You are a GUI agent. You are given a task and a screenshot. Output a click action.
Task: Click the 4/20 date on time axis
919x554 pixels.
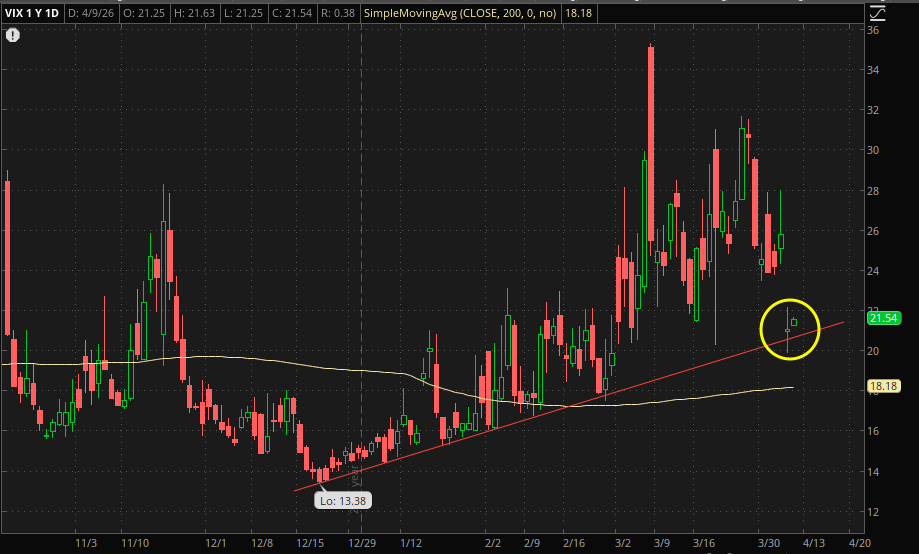[860, 543]
